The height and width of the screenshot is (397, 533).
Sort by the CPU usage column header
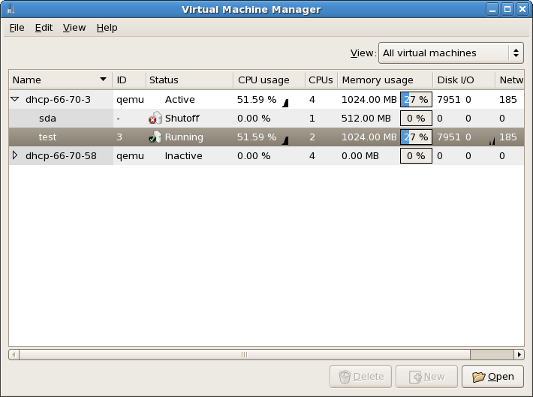coord(269,80)
